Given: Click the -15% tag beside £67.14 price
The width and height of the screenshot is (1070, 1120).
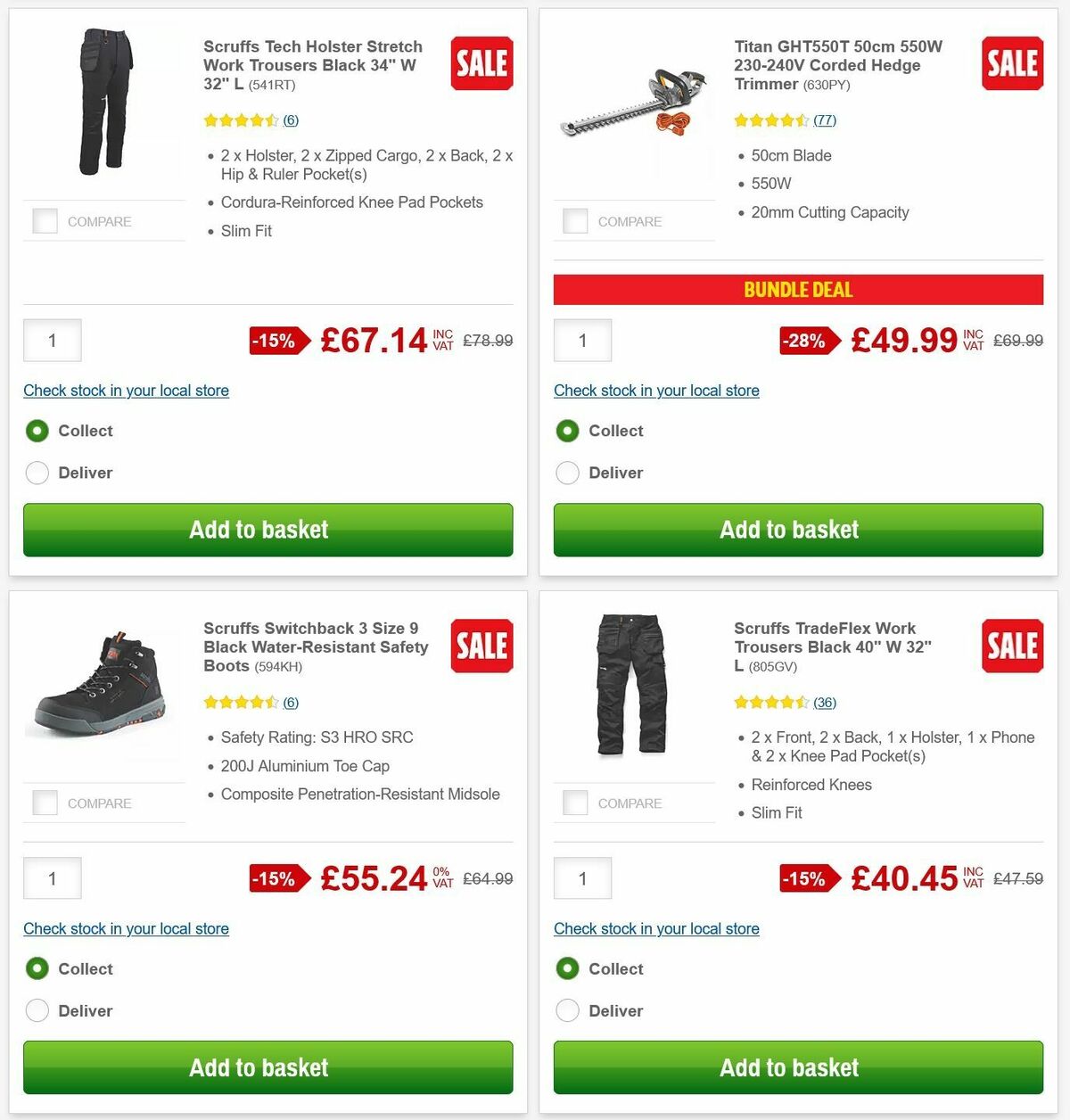Looking at the screenshot, I should coord(276,341).
